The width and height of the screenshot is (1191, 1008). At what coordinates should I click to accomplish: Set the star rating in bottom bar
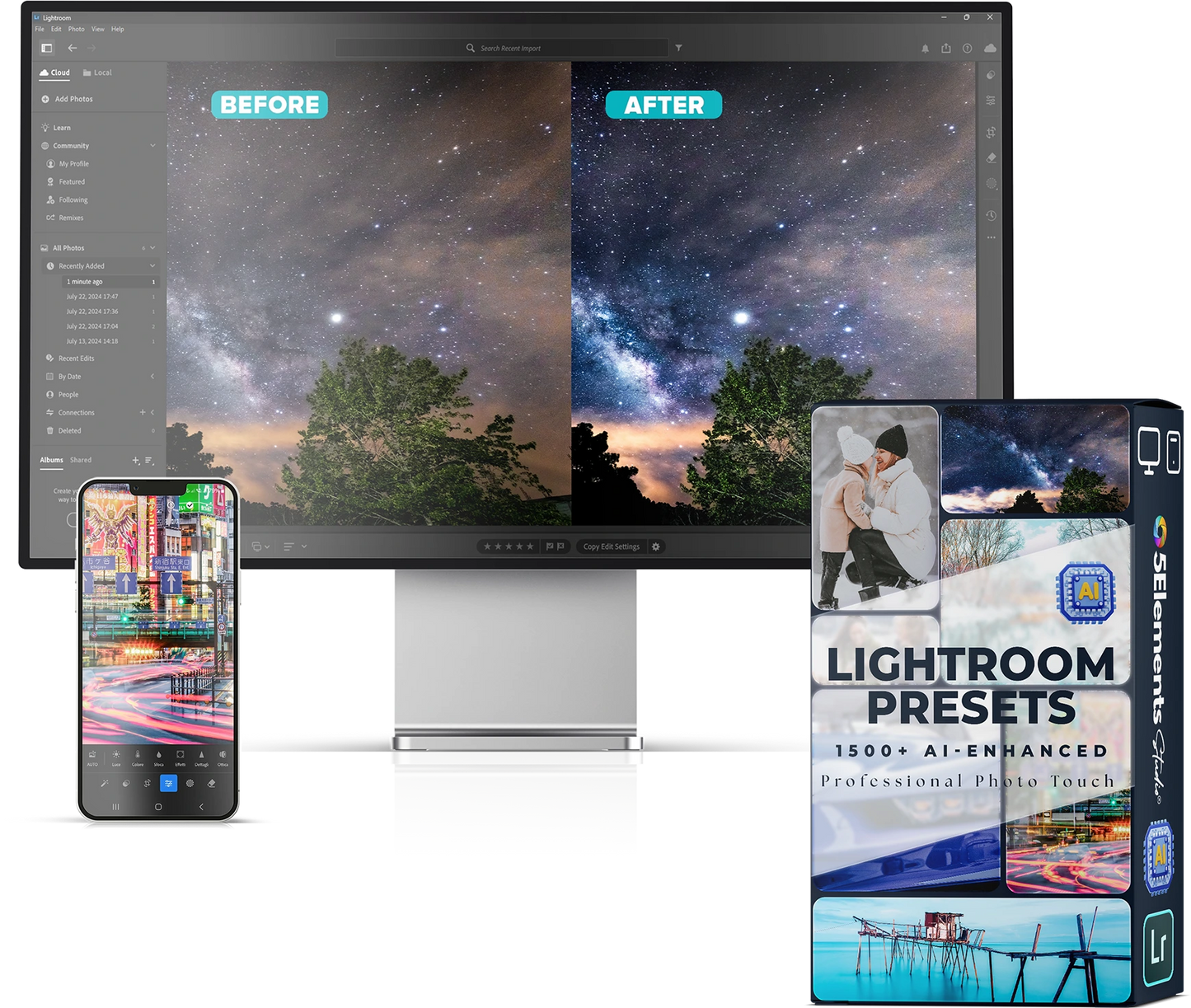coord(509,546)
